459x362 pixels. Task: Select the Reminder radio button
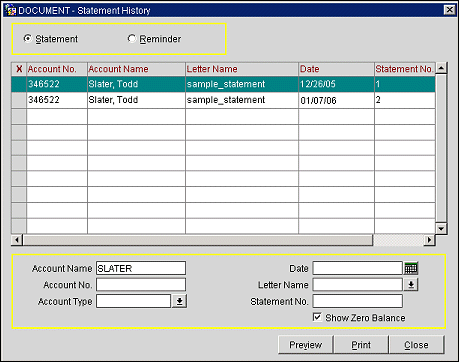132,39
